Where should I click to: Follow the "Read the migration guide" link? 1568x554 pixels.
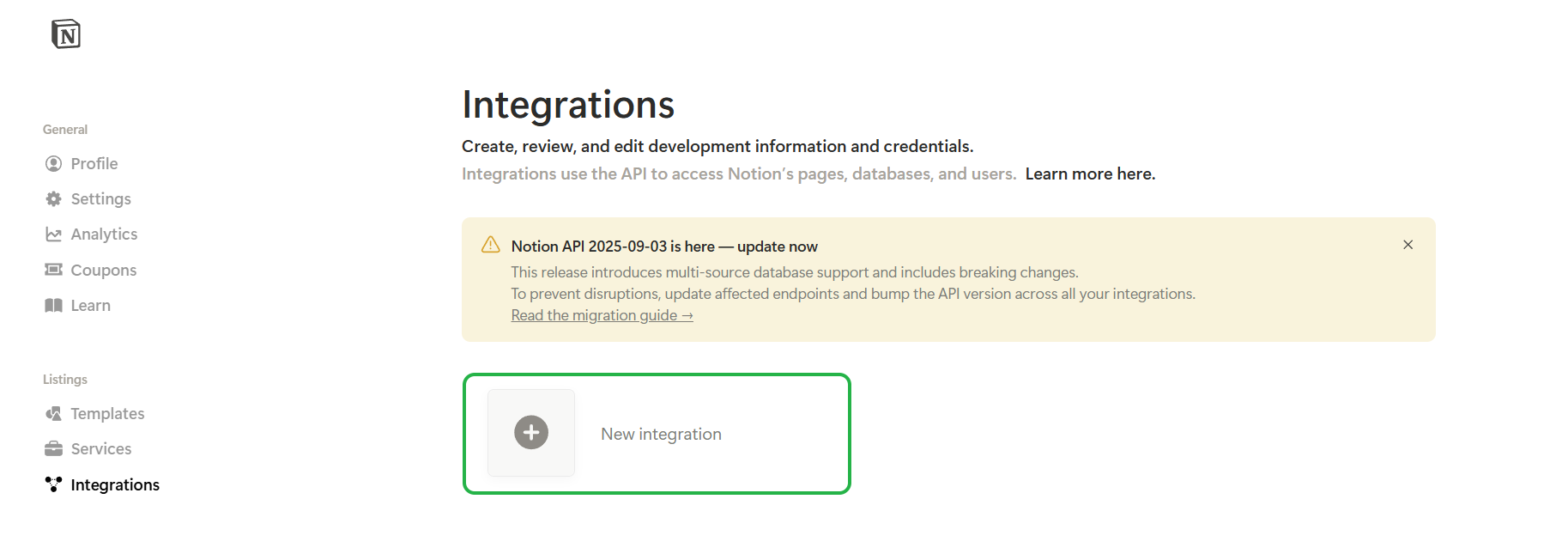pos(602,315)
